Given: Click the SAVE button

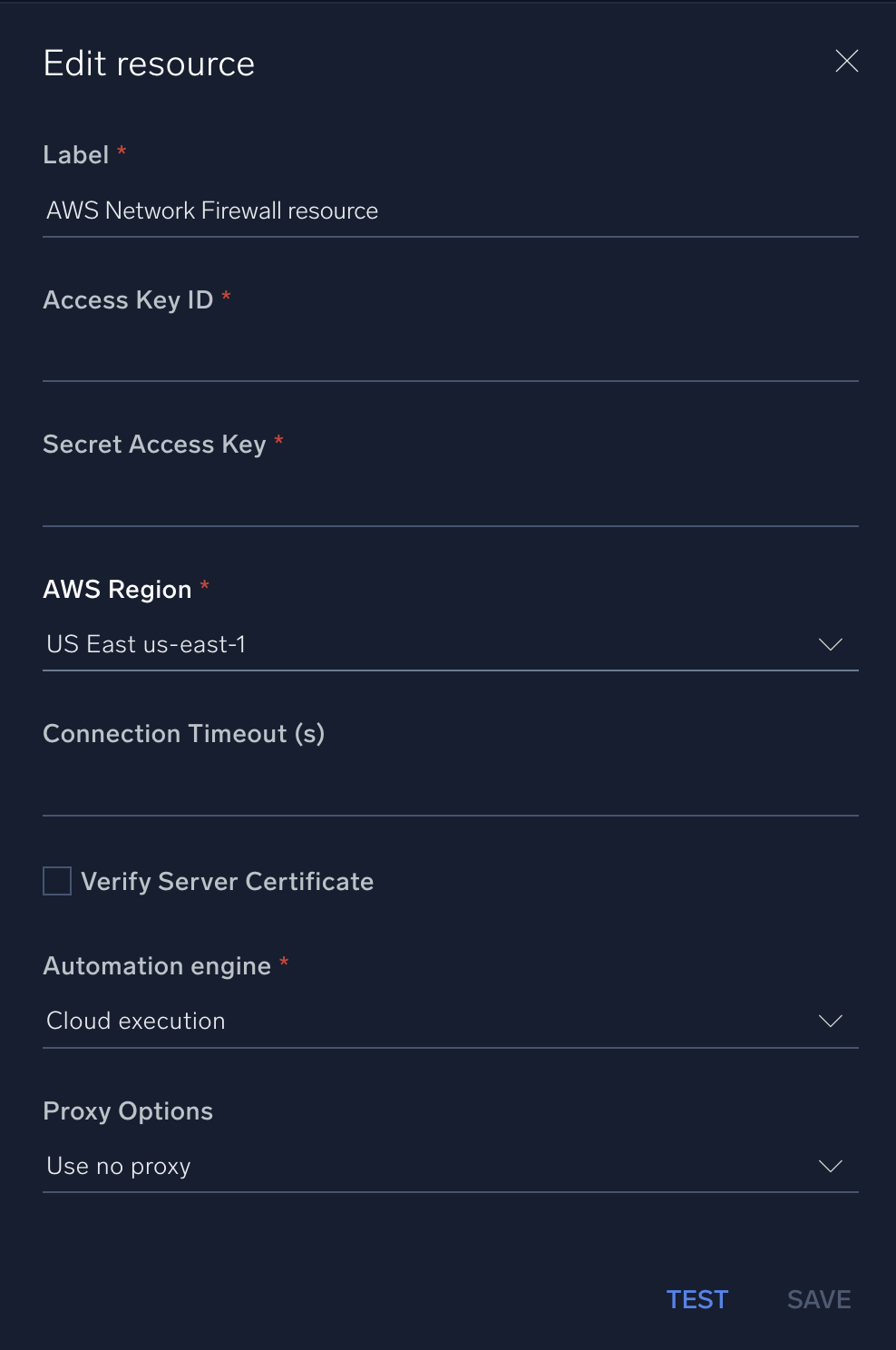Looking at the screenshot, I should tap(817, 1299).
